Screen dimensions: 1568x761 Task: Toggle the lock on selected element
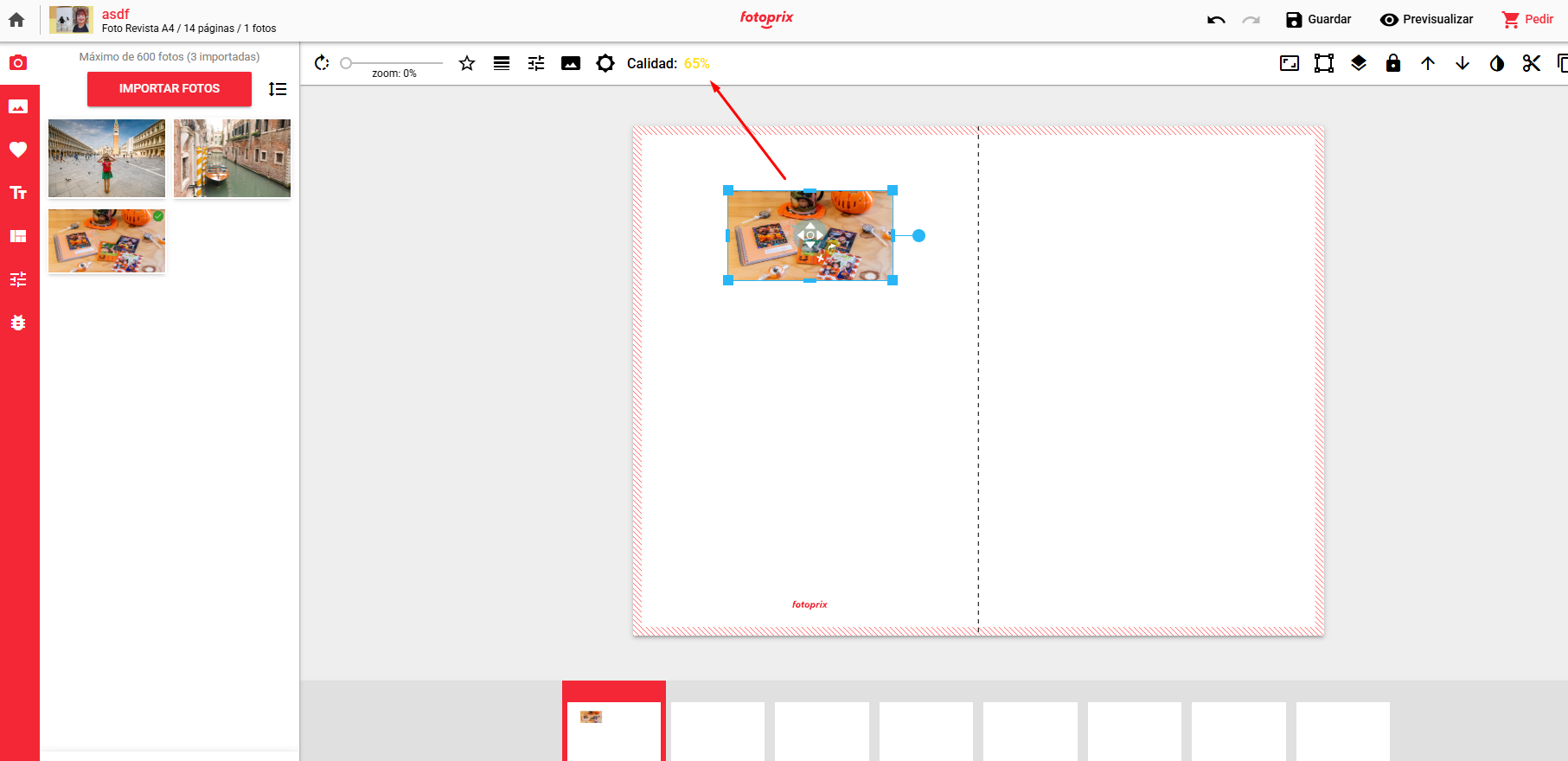click(x=1393, y=63)
